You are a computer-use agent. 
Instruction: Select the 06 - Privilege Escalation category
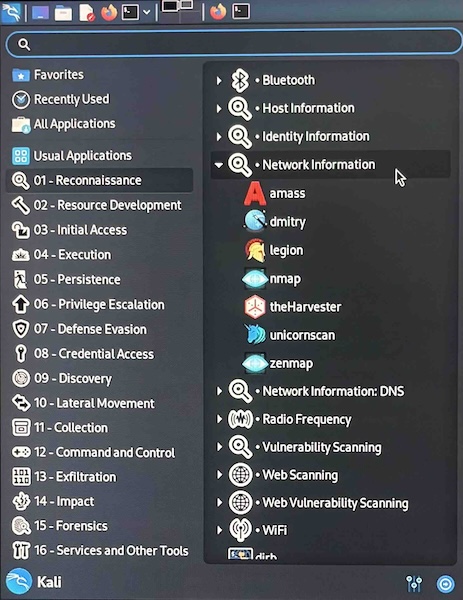tap(99, 305)
